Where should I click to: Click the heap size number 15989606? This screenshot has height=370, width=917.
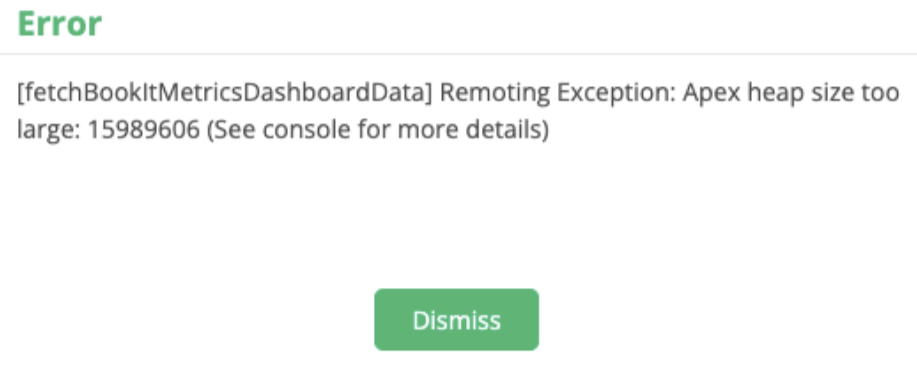pos(144,131)
